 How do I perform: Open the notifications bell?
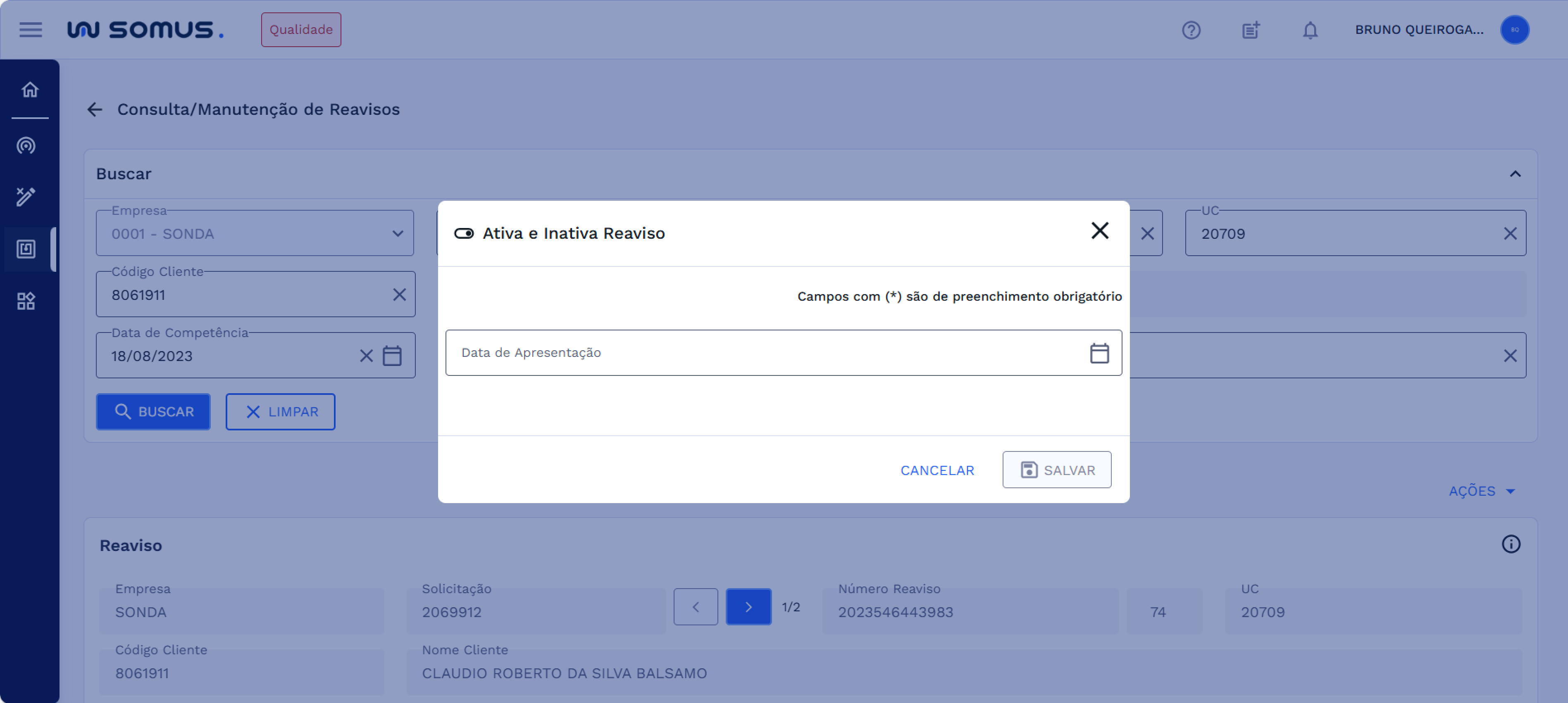click(1310, 30)
